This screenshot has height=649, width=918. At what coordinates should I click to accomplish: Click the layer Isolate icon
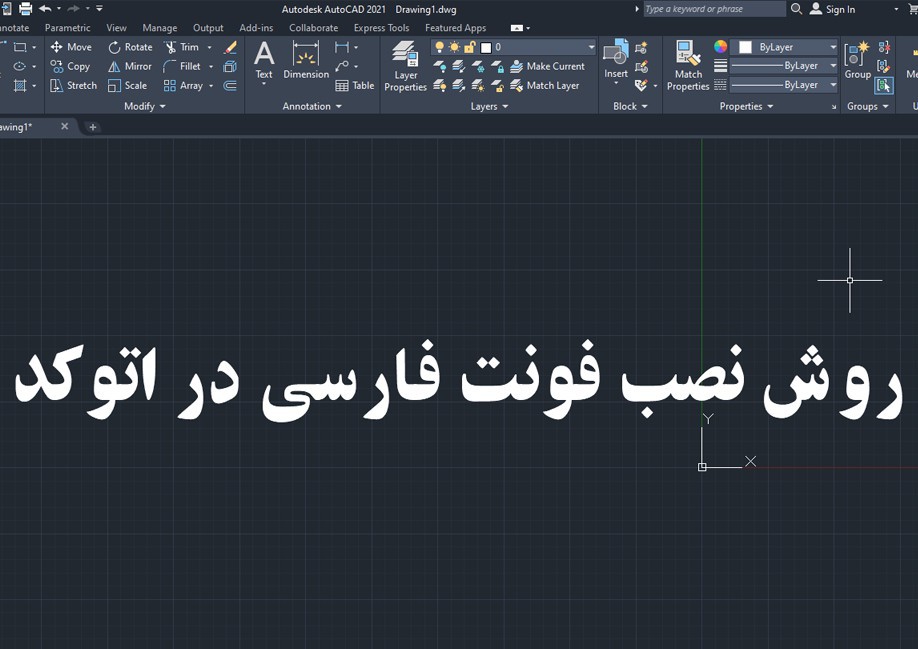tap(458, 66)
